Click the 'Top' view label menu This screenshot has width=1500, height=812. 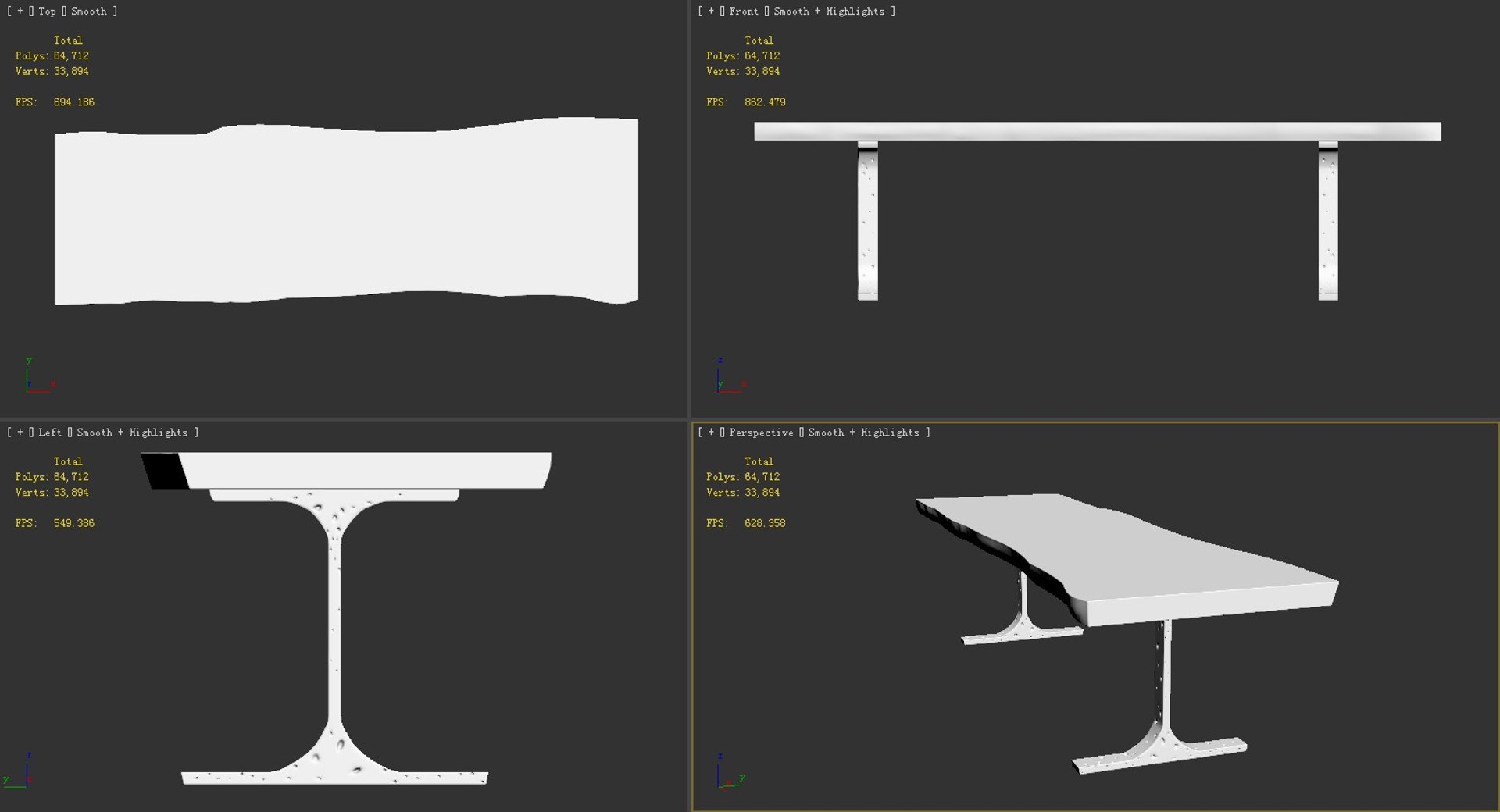[x=47, y=11]
